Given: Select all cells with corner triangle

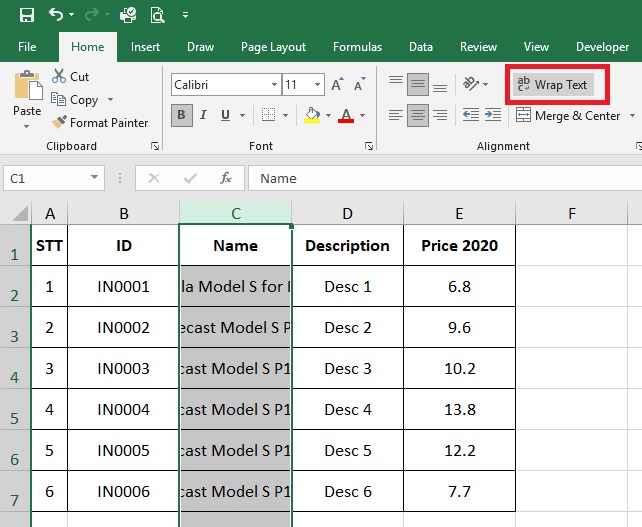Looking at the screenshot, I should (x=20, y=213).
